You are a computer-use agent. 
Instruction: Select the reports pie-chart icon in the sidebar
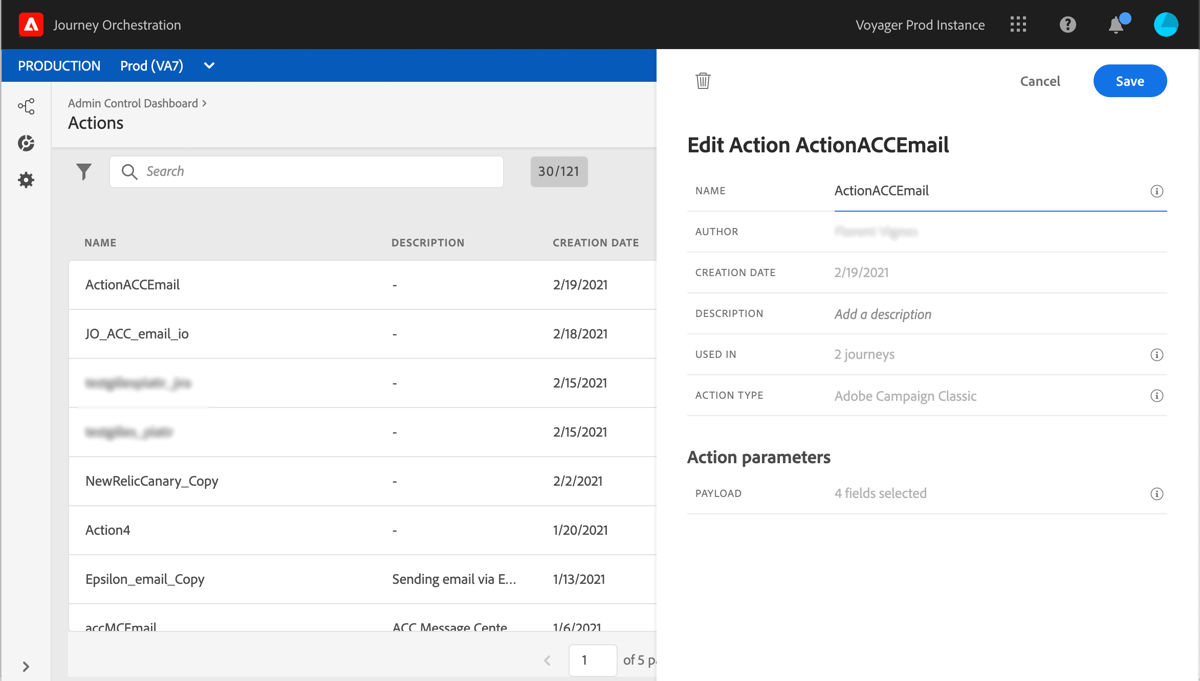coord(26,143)
